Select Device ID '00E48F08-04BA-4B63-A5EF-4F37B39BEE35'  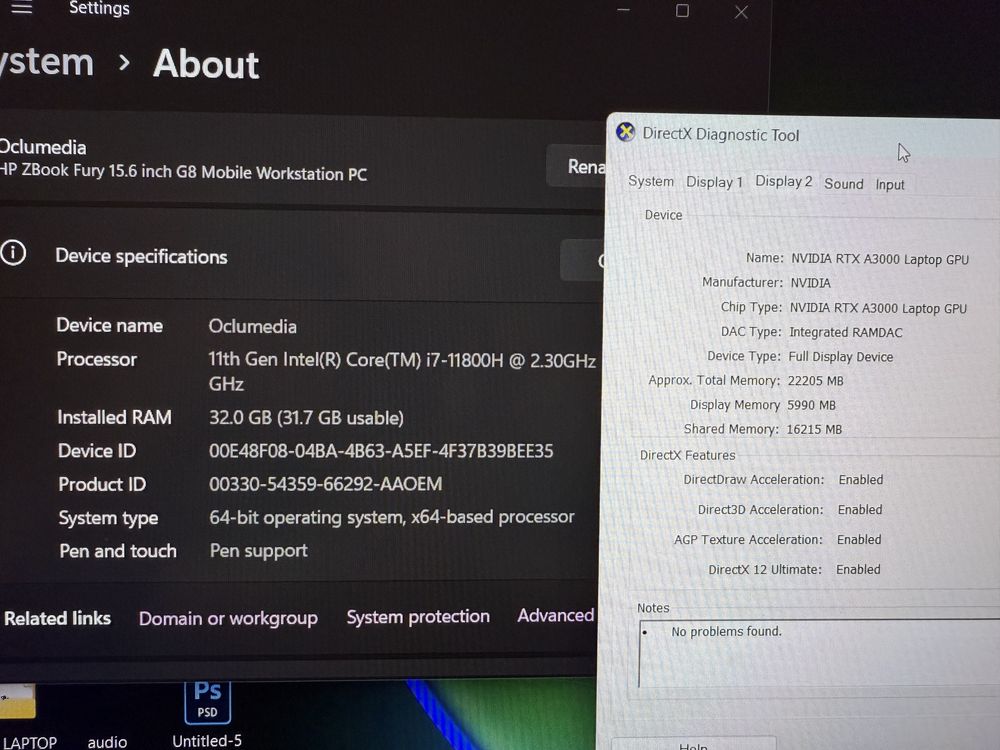(381, 451)
